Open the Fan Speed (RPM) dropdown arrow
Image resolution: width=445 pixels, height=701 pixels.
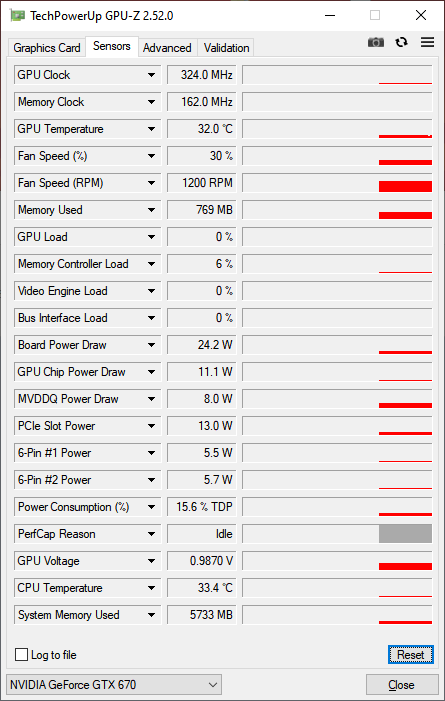pos(152,183)
